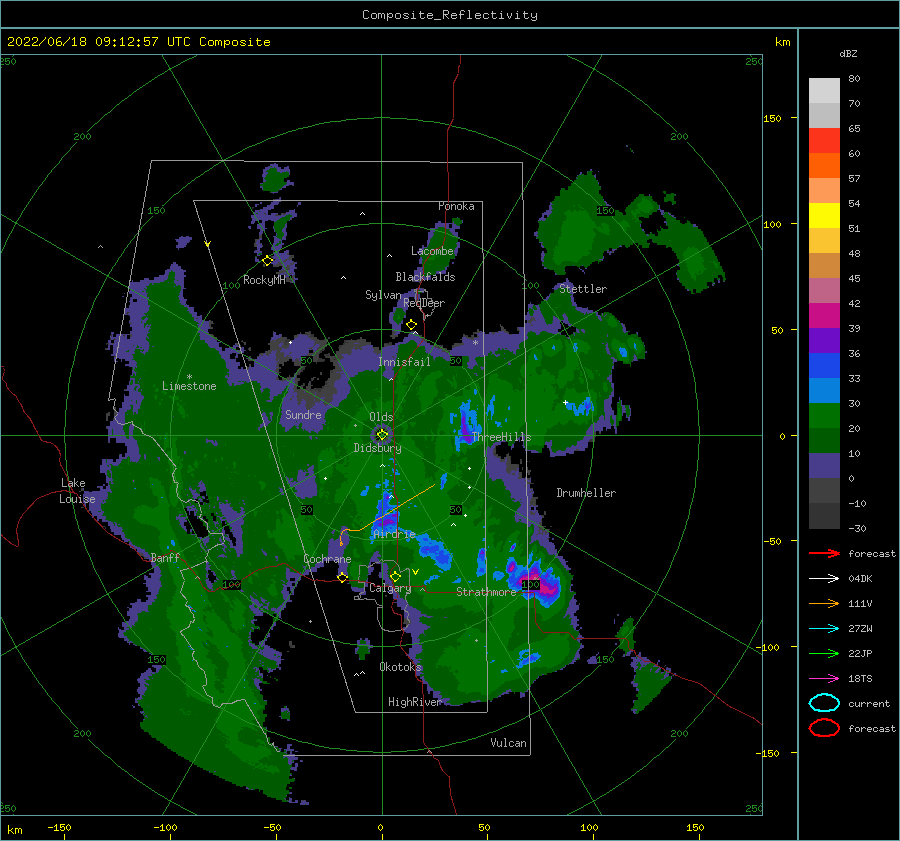
Task: Click the Blackfalds town label
Action: (x=425, y=277)
